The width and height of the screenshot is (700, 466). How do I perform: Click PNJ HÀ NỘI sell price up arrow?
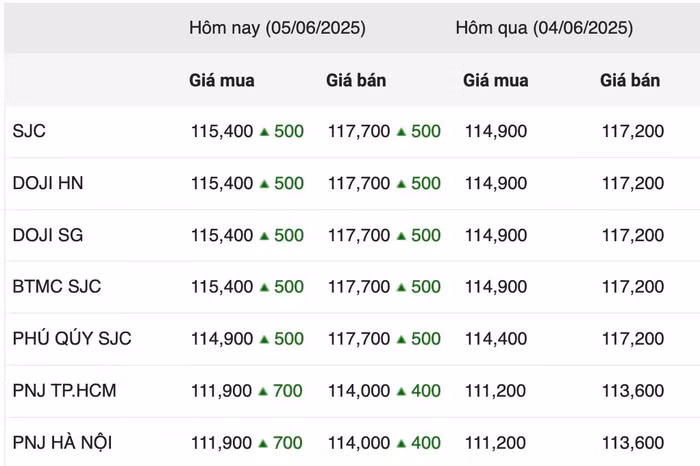[402, 443]
